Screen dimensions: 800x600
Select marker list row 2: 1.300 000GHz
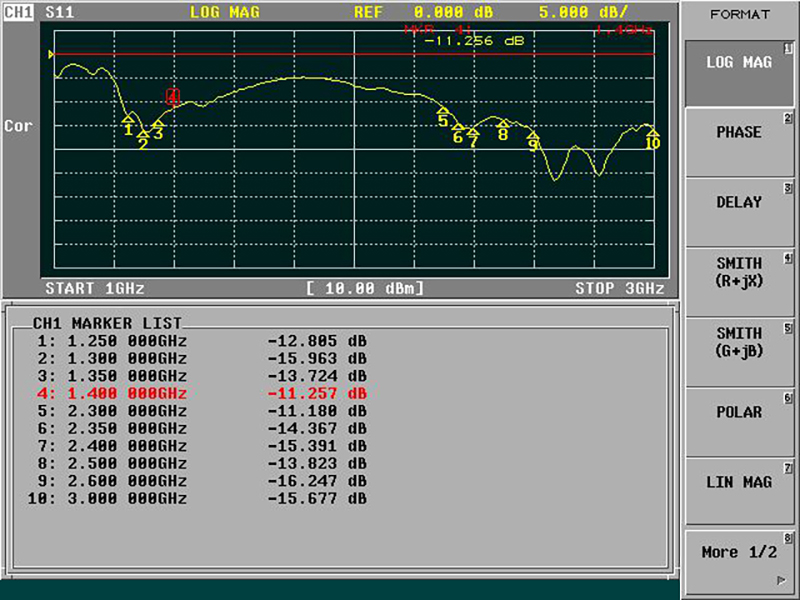(x=202, y=358)
